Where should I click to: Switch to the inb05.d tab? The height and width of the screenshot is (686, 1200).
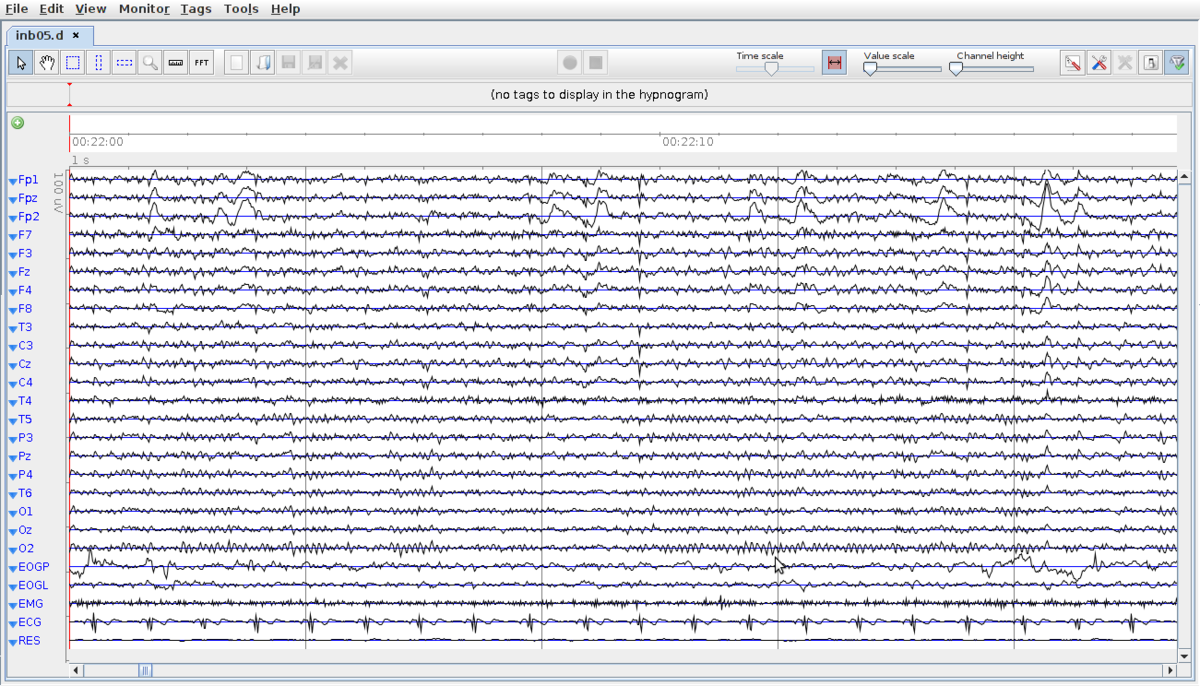coord(40,33)
